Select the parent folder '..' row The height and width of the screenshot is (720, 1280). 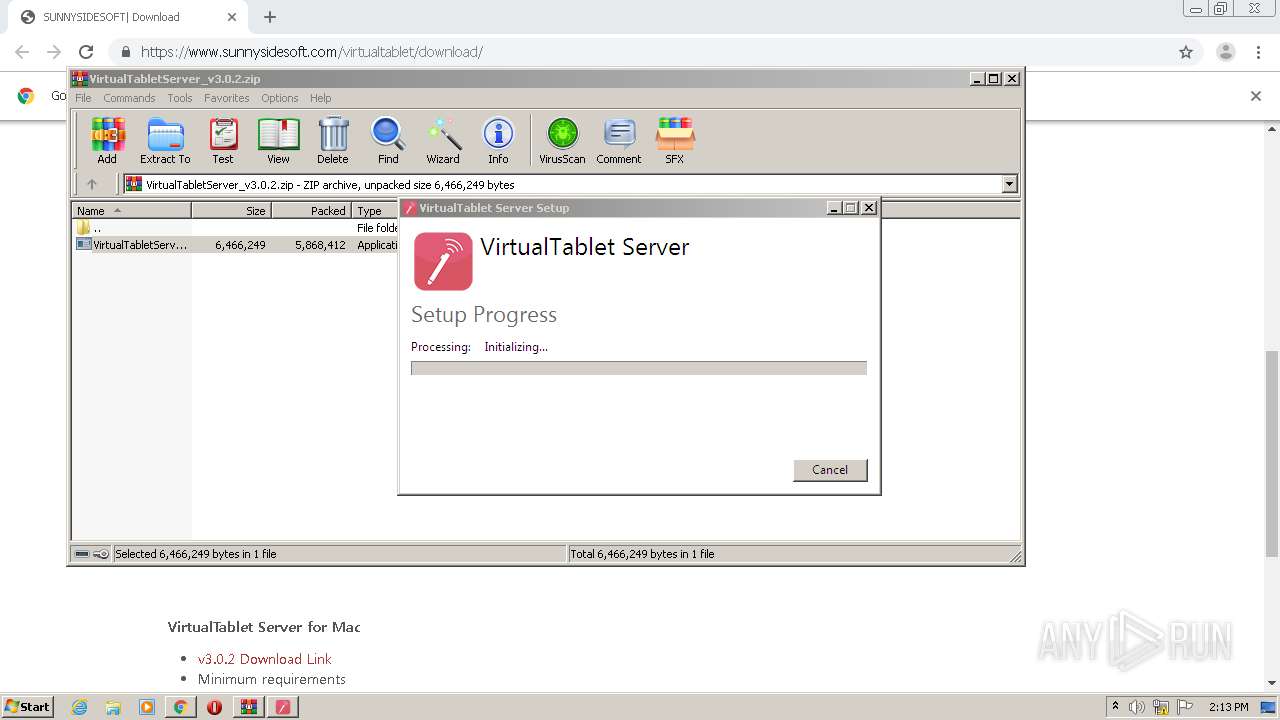(236, 228)
